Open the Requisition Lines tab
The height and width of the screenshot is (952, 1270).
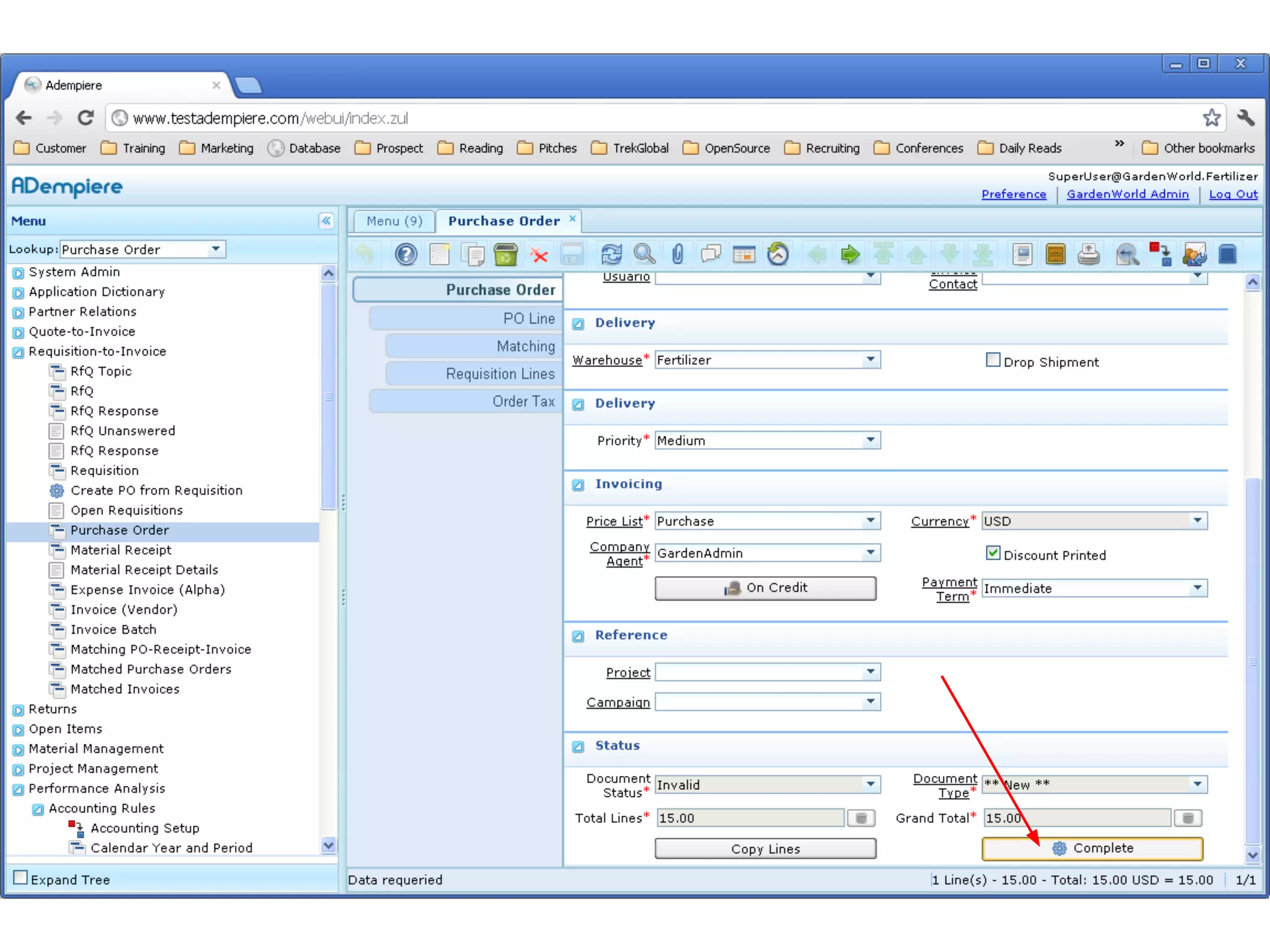click(474, 374)
